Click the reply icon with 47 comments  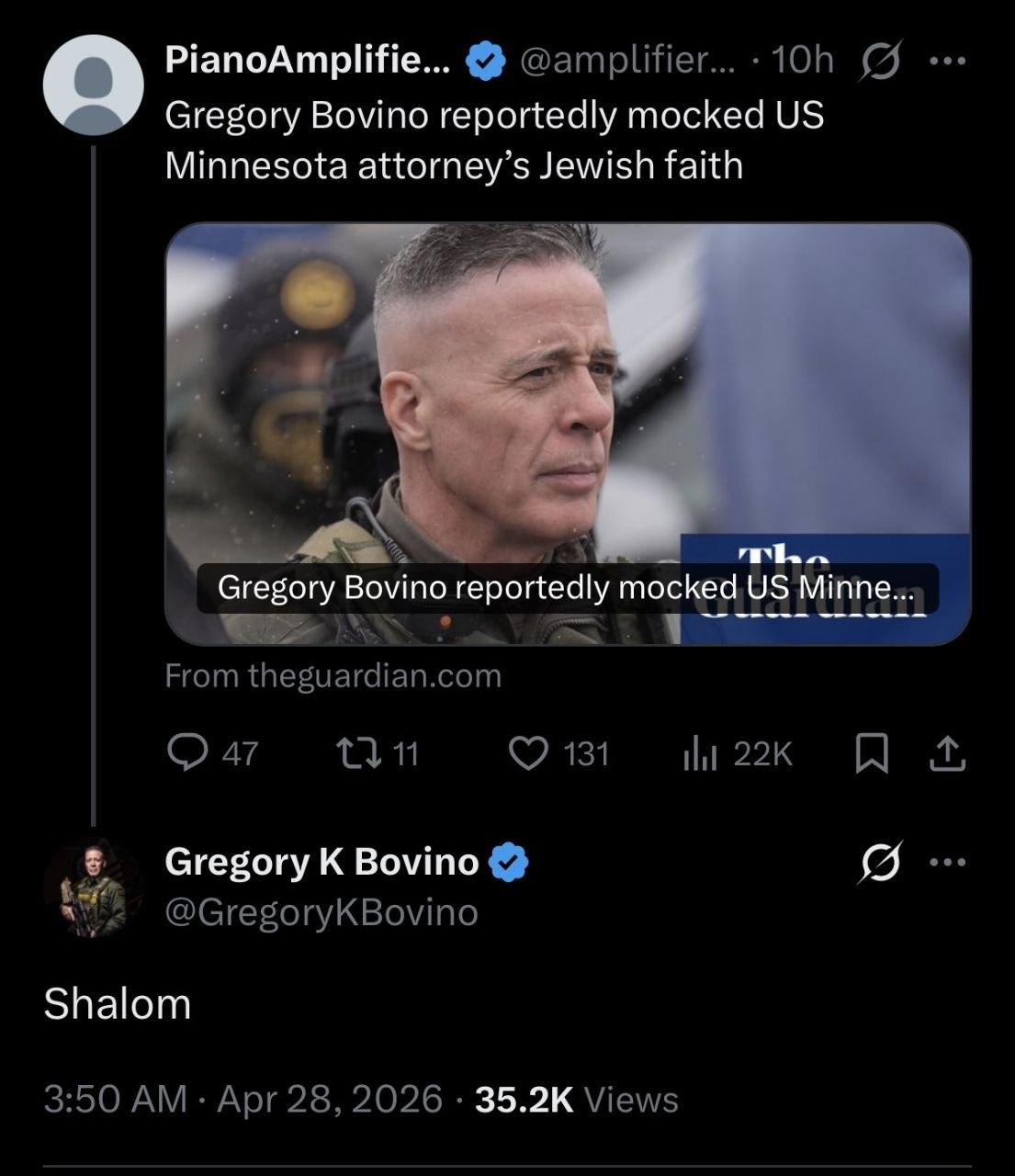[187, 753]
